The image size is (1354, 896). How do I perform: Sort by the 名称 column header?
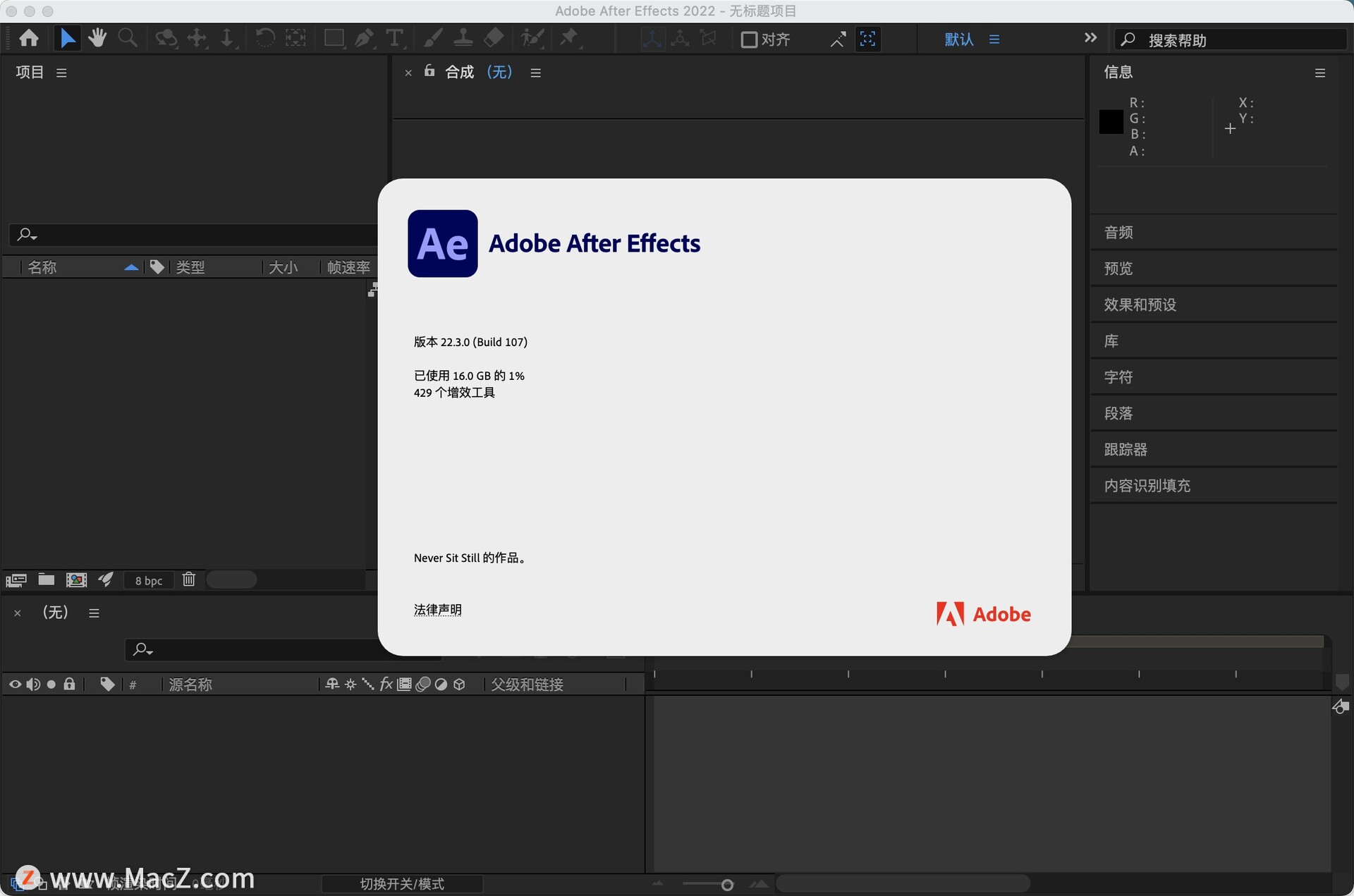[x=42, y=267]
